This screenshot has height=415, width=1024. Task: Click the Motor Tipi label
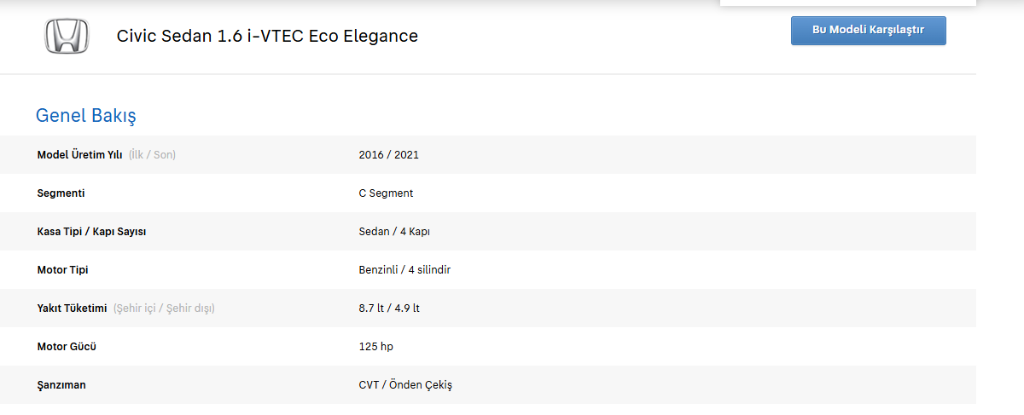64,270
